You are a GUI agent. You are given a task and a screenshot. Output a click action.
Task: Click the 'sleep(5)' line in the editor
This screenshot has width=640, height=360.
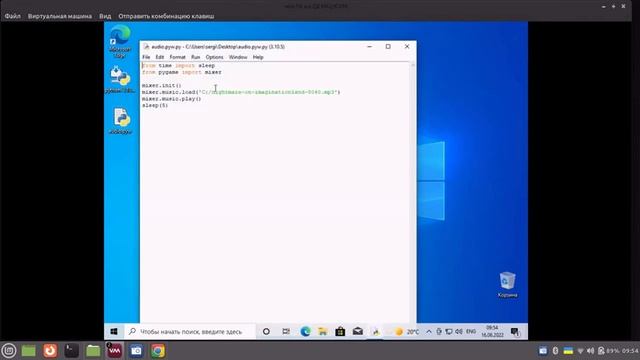pyautogui.click(x=155, y=105)
